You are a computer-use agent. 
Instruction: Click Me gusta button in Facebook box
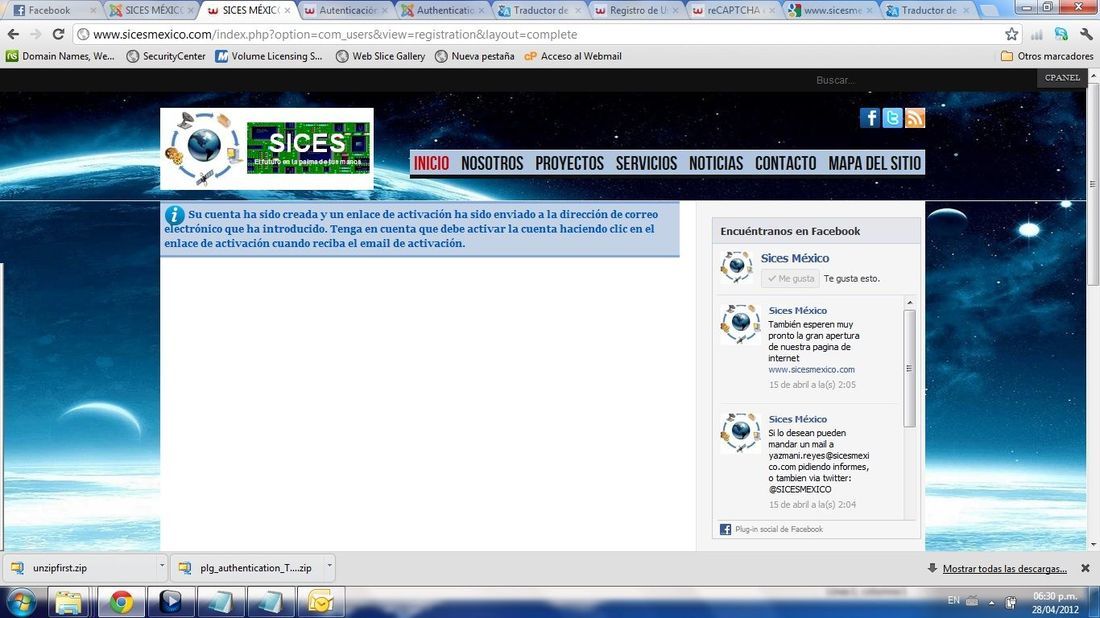click(x=791, y=278)
